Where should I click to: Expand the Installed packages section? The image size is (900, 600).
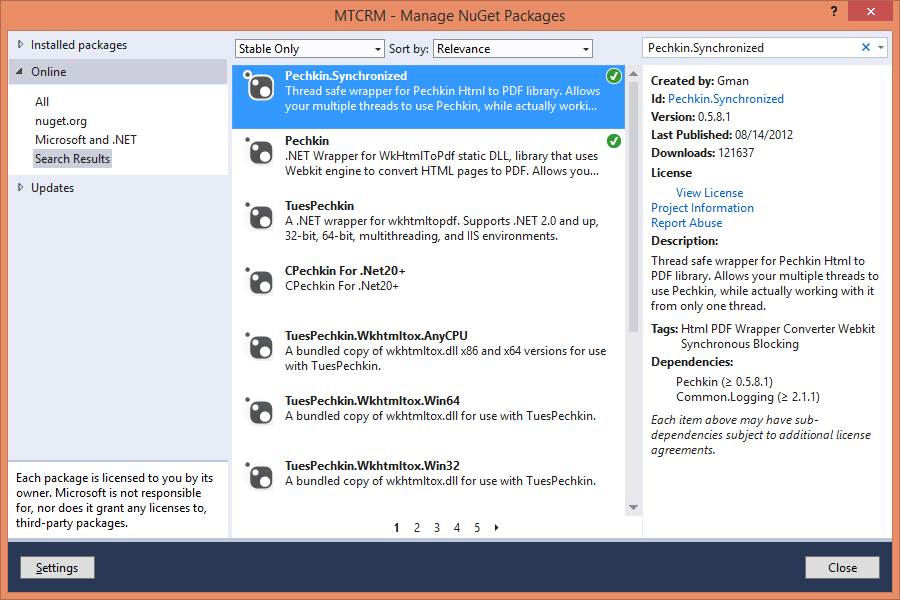(21, 44)
